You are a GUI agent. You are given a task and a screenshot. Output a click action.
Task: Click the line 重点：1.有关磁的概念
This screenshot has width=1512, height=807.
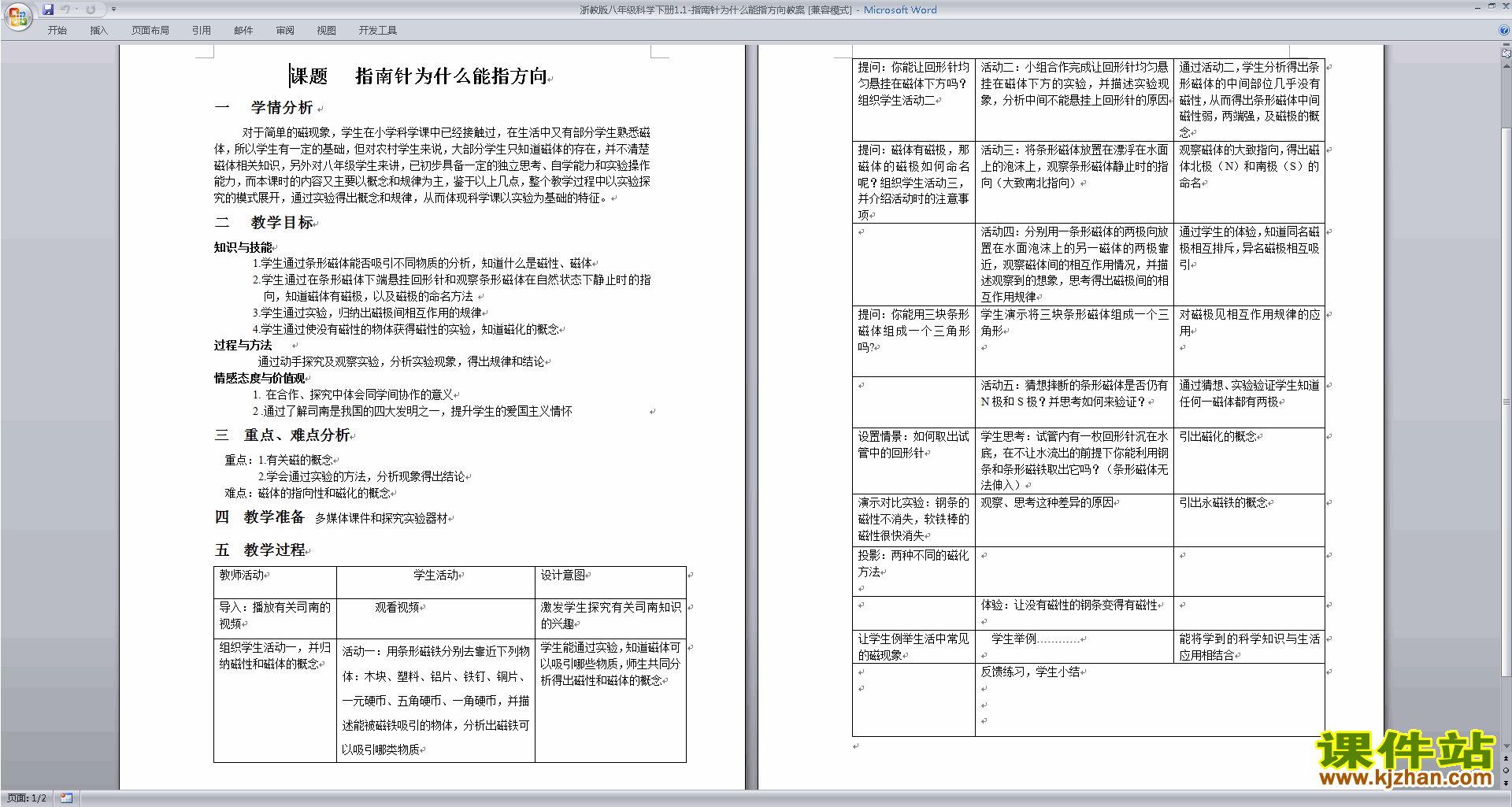pos(279,461)
